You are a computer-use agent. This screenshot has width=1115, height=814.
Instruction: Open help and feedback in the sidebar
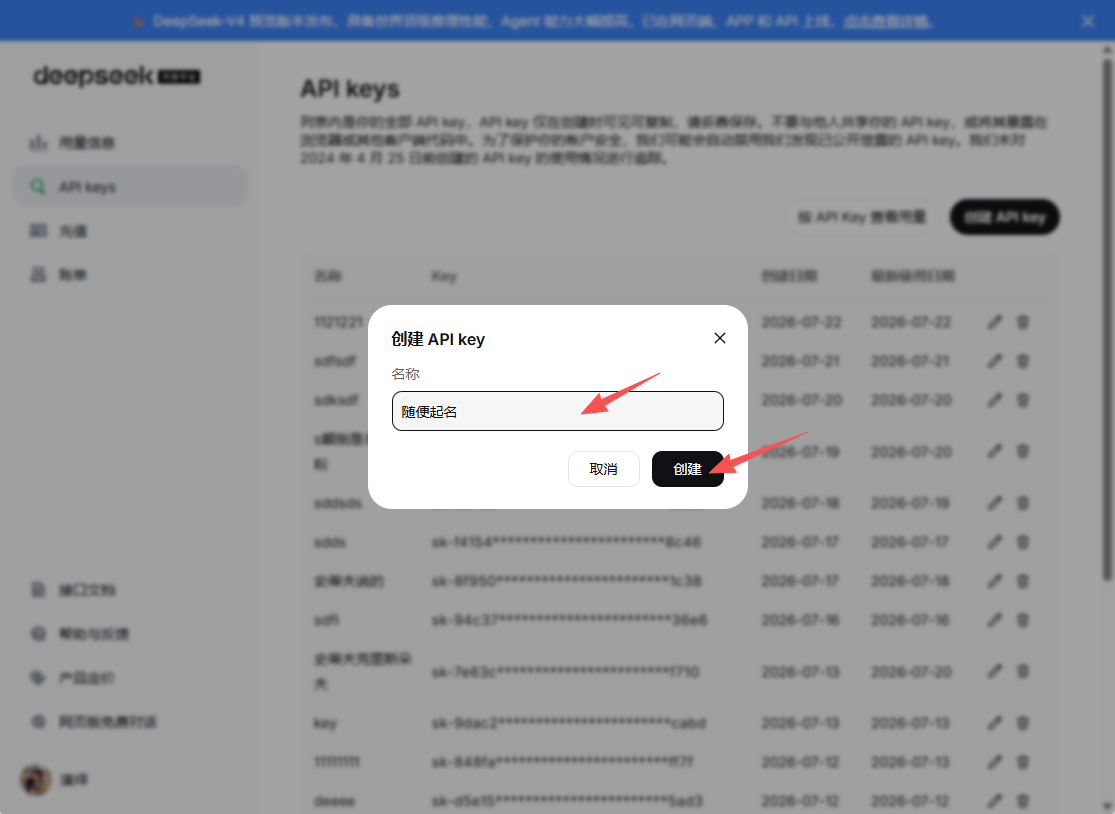click(x=130, y=633)
